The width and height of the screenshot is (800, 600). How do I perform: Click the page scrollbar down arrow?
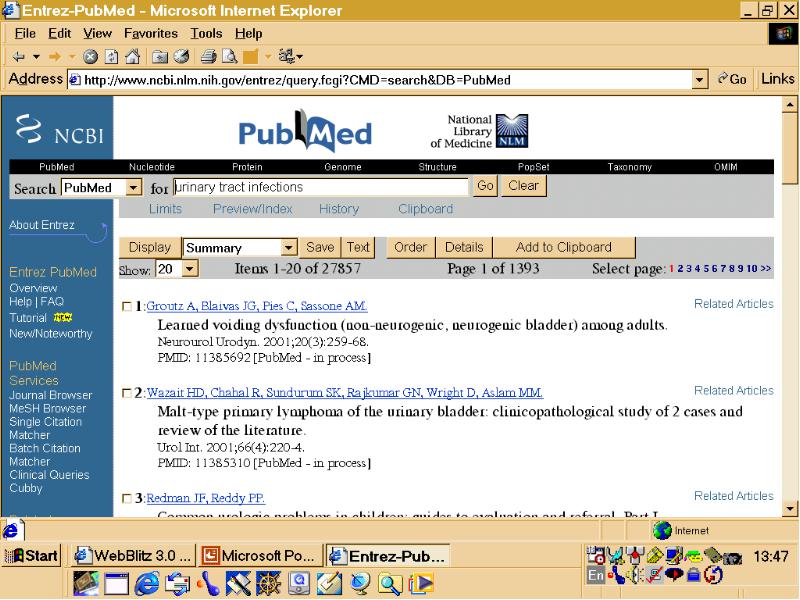pos(790,508)
